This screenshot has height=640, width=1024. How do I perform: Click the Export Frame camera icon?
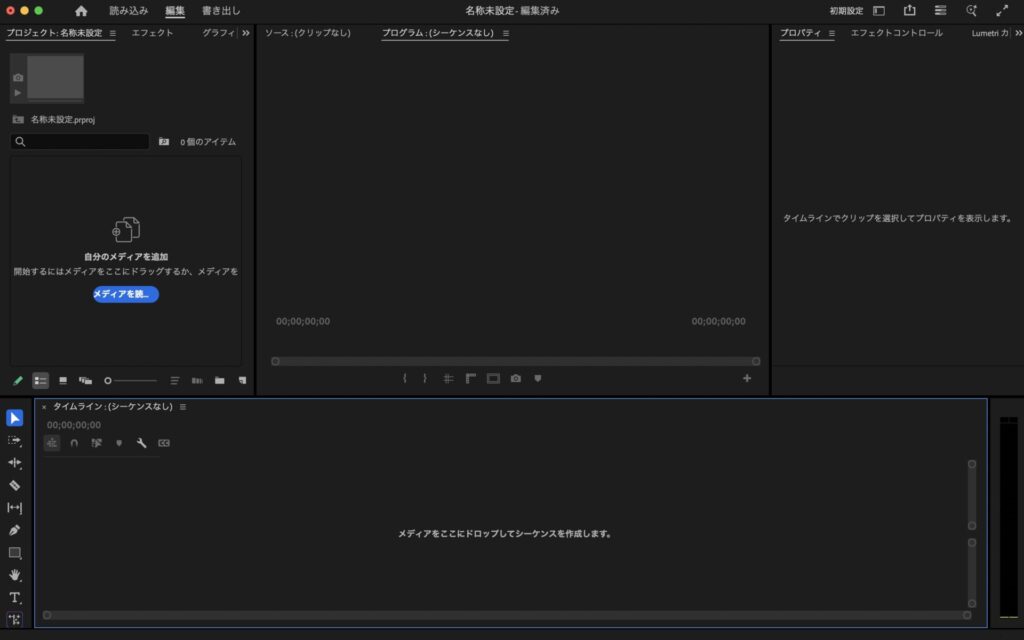515,379
